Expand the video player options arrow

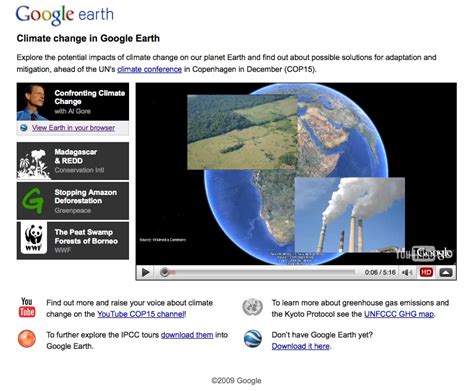[446, 273]
